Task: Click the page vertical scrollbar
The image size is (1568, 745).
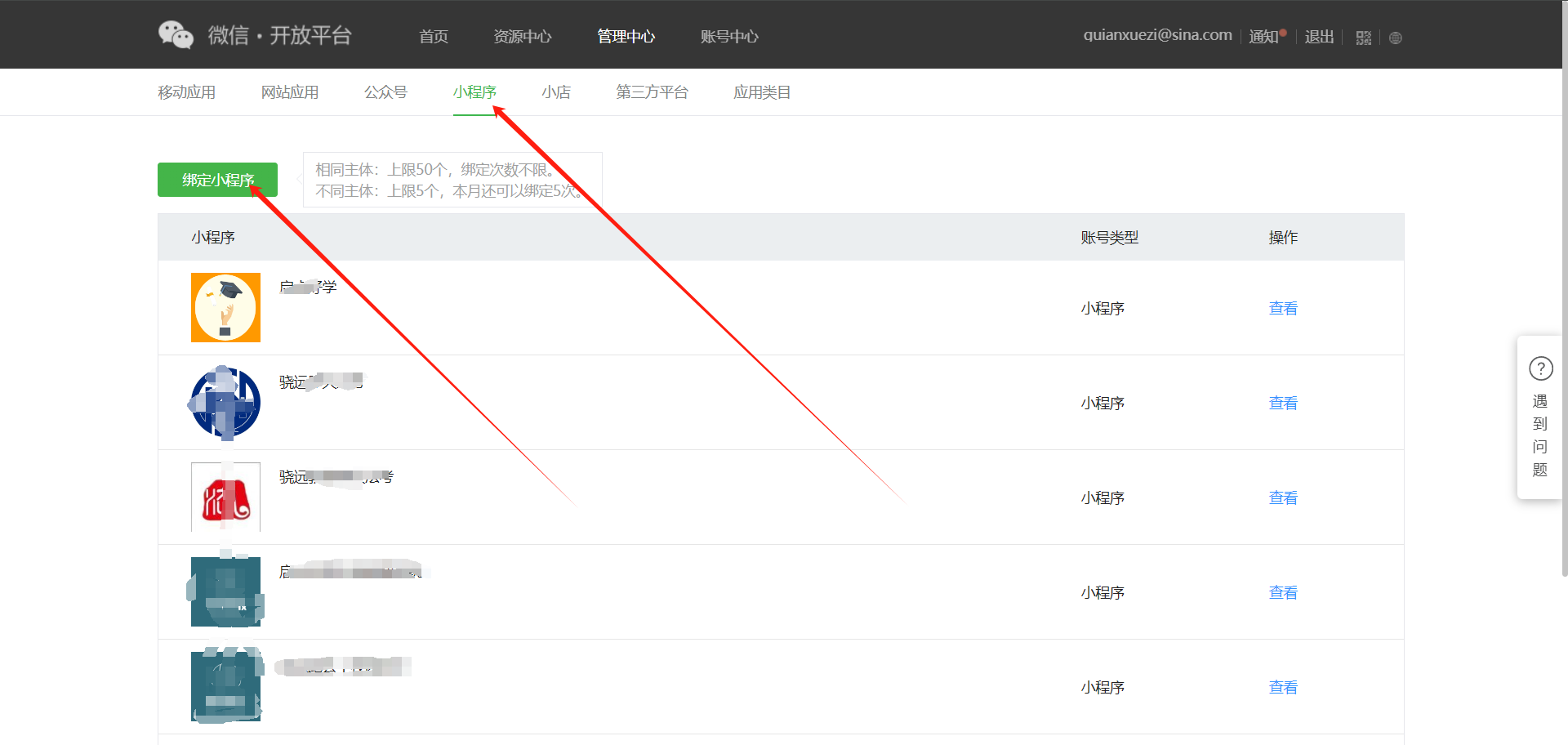Action: [1564, 327]
